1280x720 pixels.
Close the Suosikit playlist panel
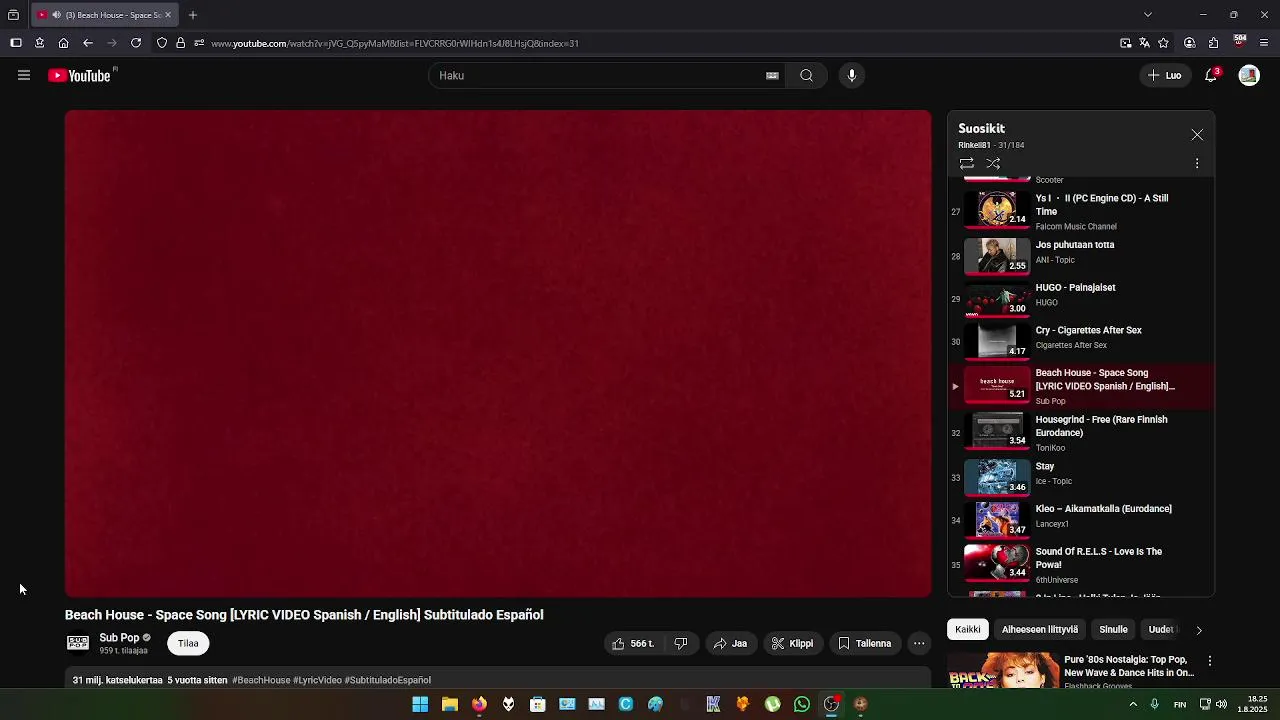(x=1197, y=135)
